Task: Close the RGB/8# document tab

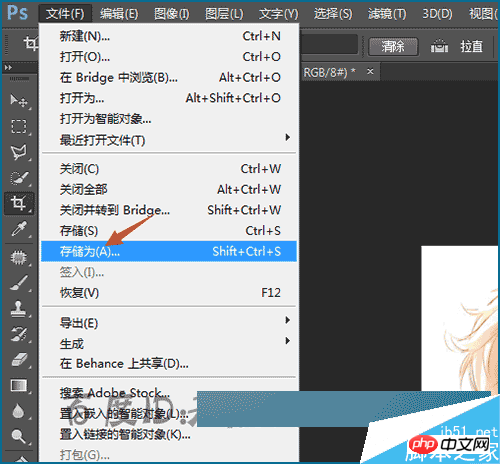Action: pos(370,71)
